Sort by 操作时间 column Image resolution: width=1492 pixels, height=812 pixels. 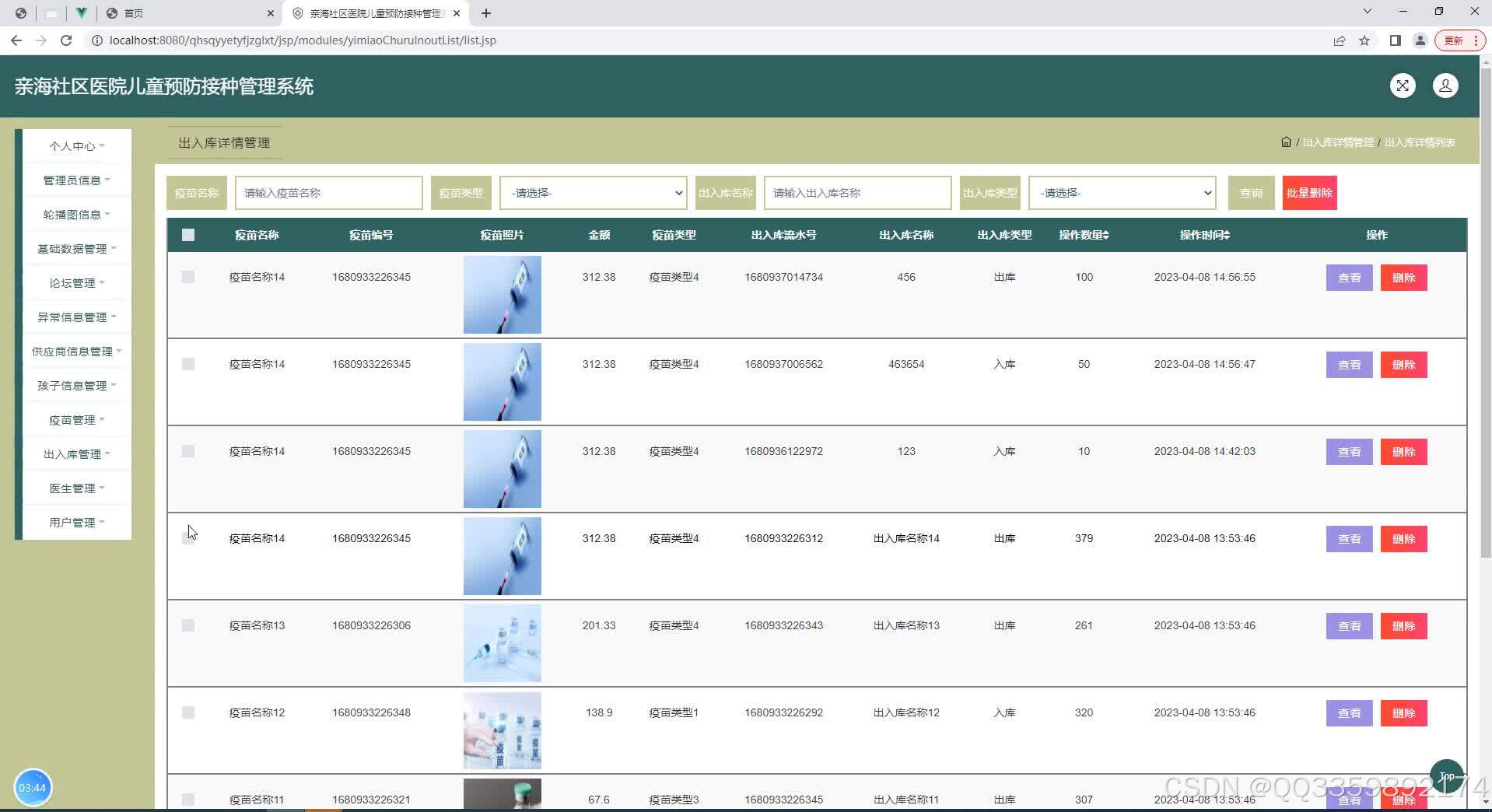click(x=1204, y=235)
